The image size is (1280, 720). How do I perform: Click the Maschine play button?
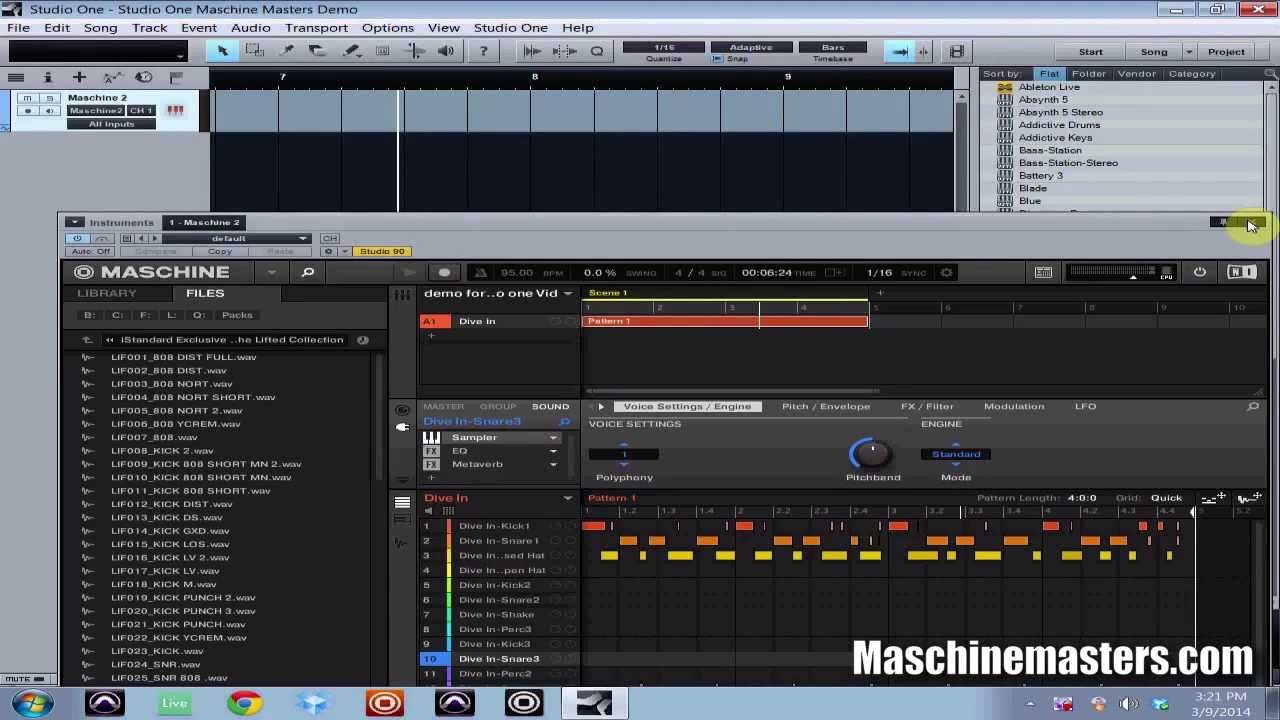tap(409, 272)
